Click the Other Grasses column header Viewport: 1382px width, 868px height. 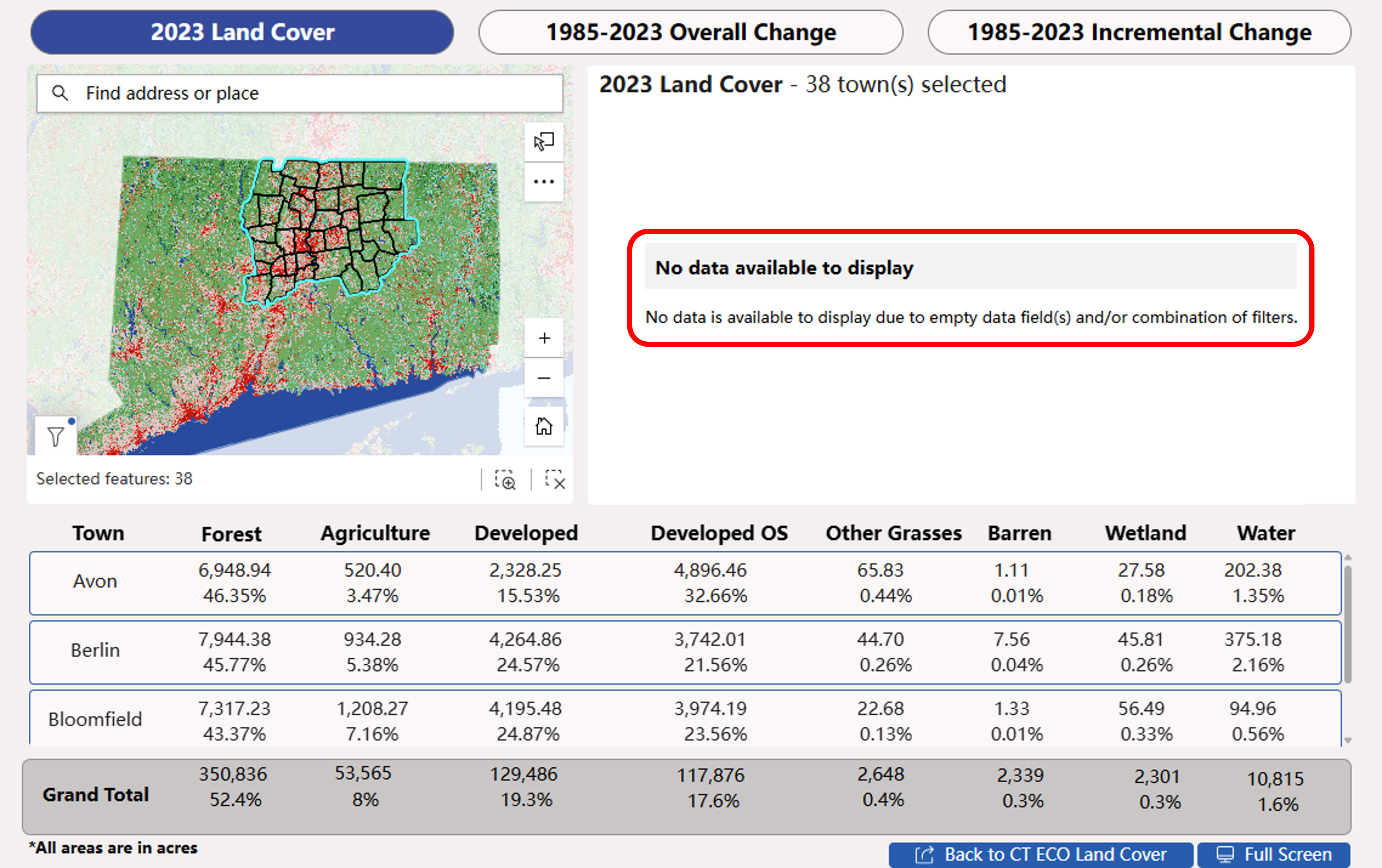[894, 533]
